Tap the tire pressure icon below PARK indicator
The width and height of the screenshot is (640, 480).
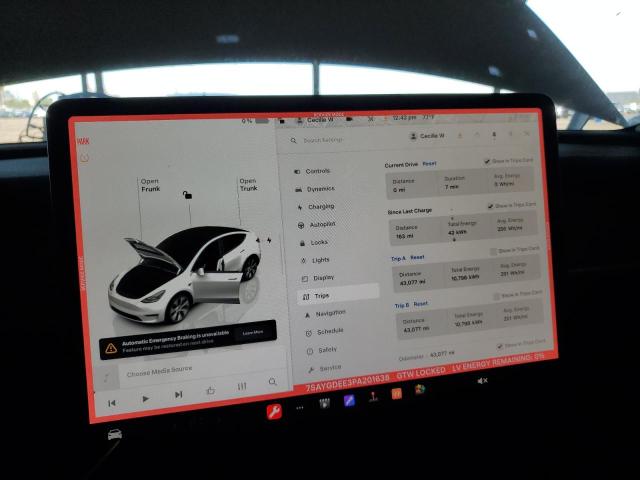[x=84, y=157]
